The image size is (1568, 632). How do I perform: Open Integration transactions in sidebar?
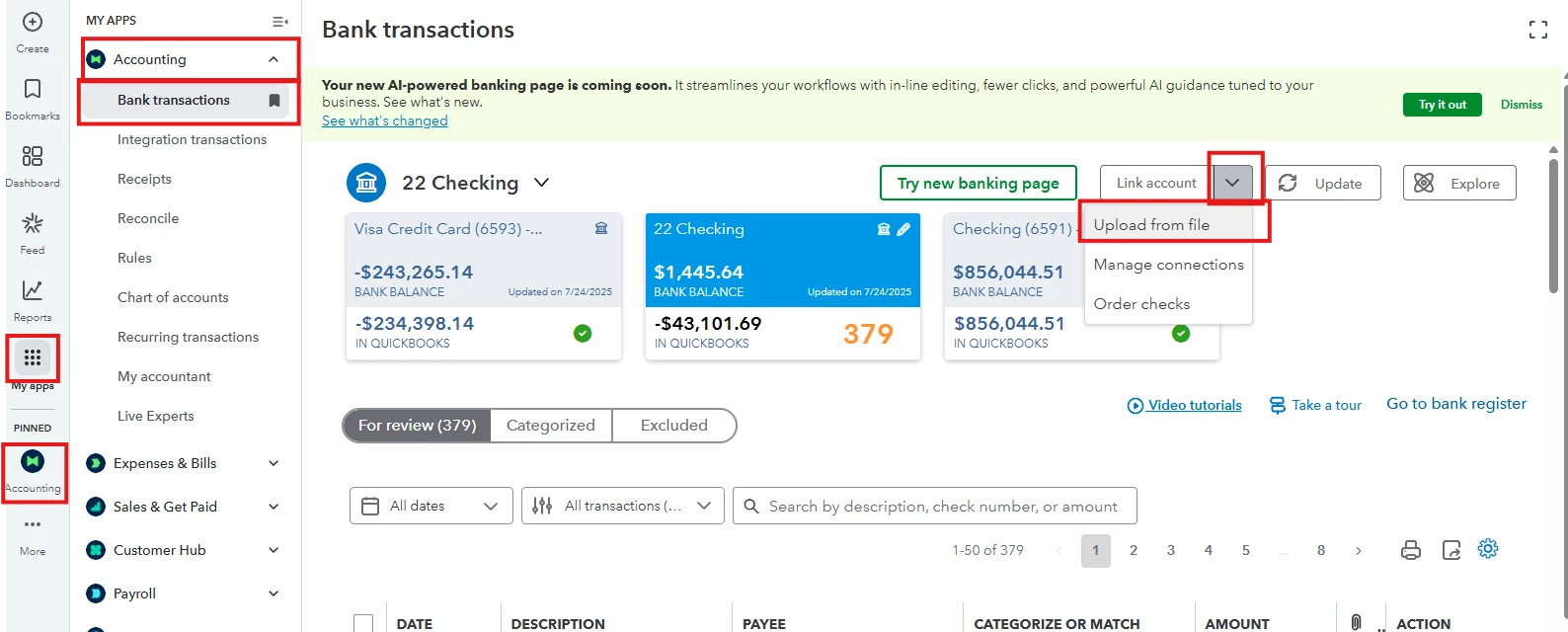click(192, 139)
